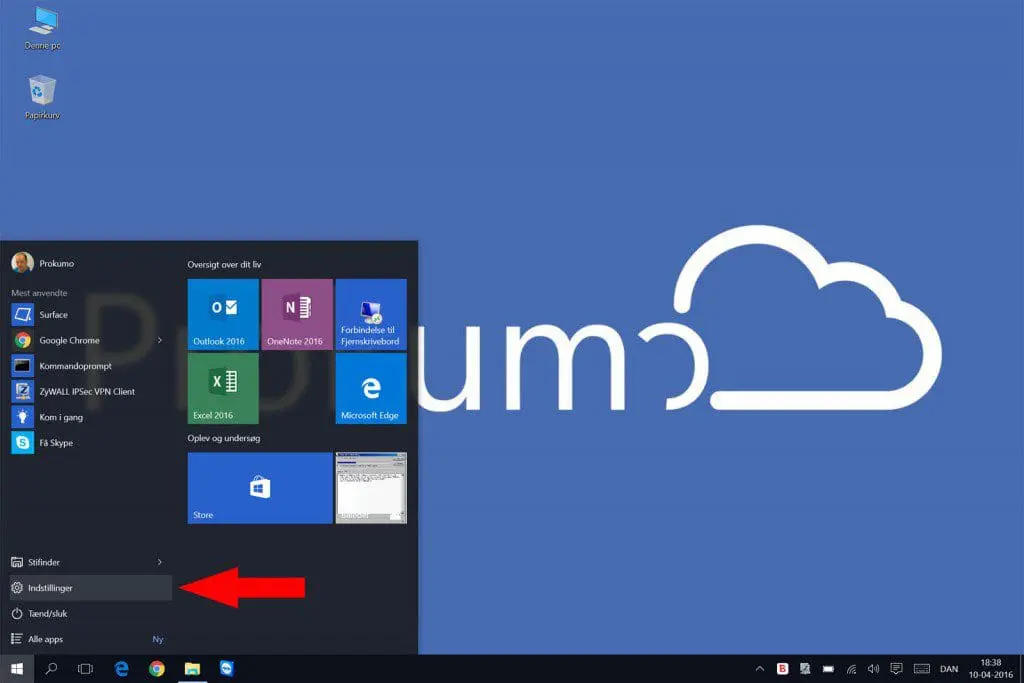Select the Papirkurv recycle bin icon
Image resolution: width=1024 pixels, height=683 pixels.
42,97
